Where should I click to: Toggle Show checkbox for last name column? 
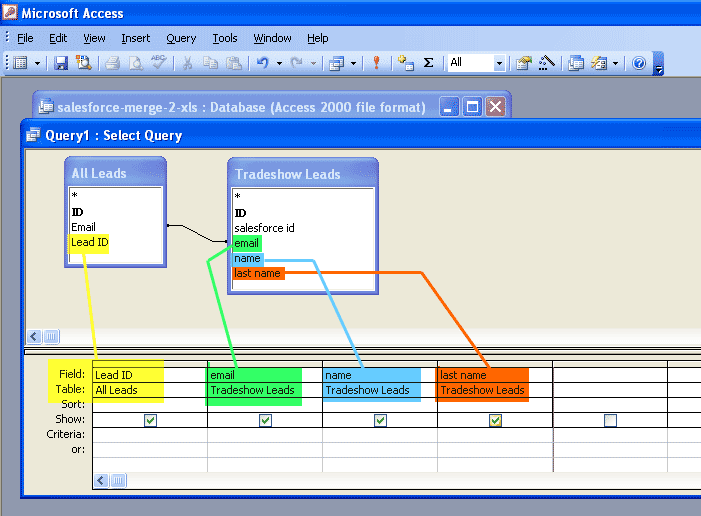coord(495,420)
